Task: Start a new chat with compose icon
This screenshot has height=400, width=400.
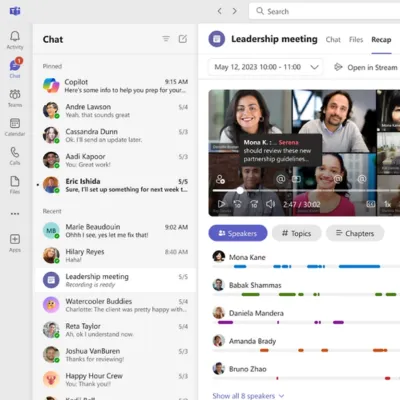Action: (x=183, y=39)
